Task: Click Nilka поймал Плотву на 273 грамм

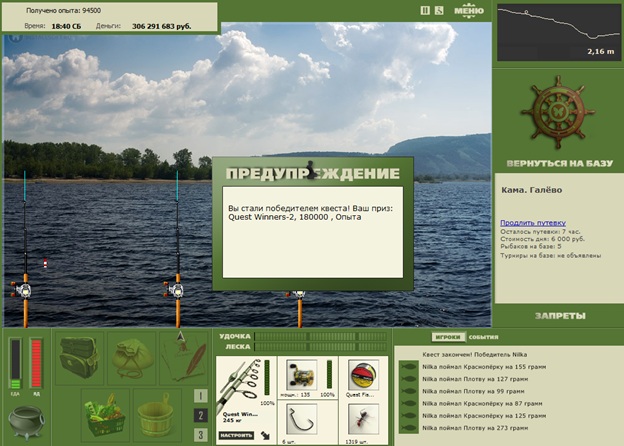Action: [475, 428]
